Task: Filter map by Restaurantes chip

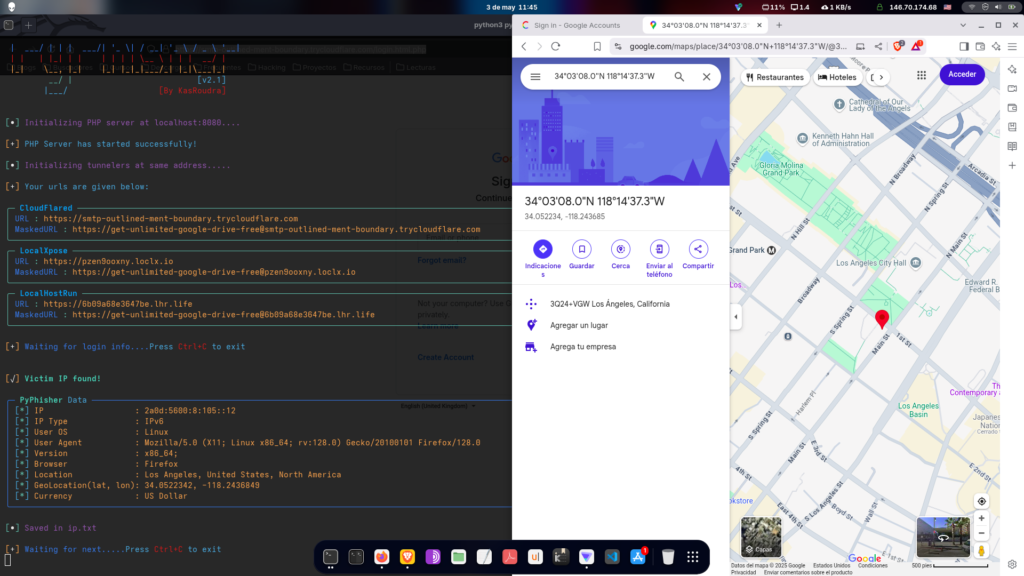Action: tap(775, 77)
